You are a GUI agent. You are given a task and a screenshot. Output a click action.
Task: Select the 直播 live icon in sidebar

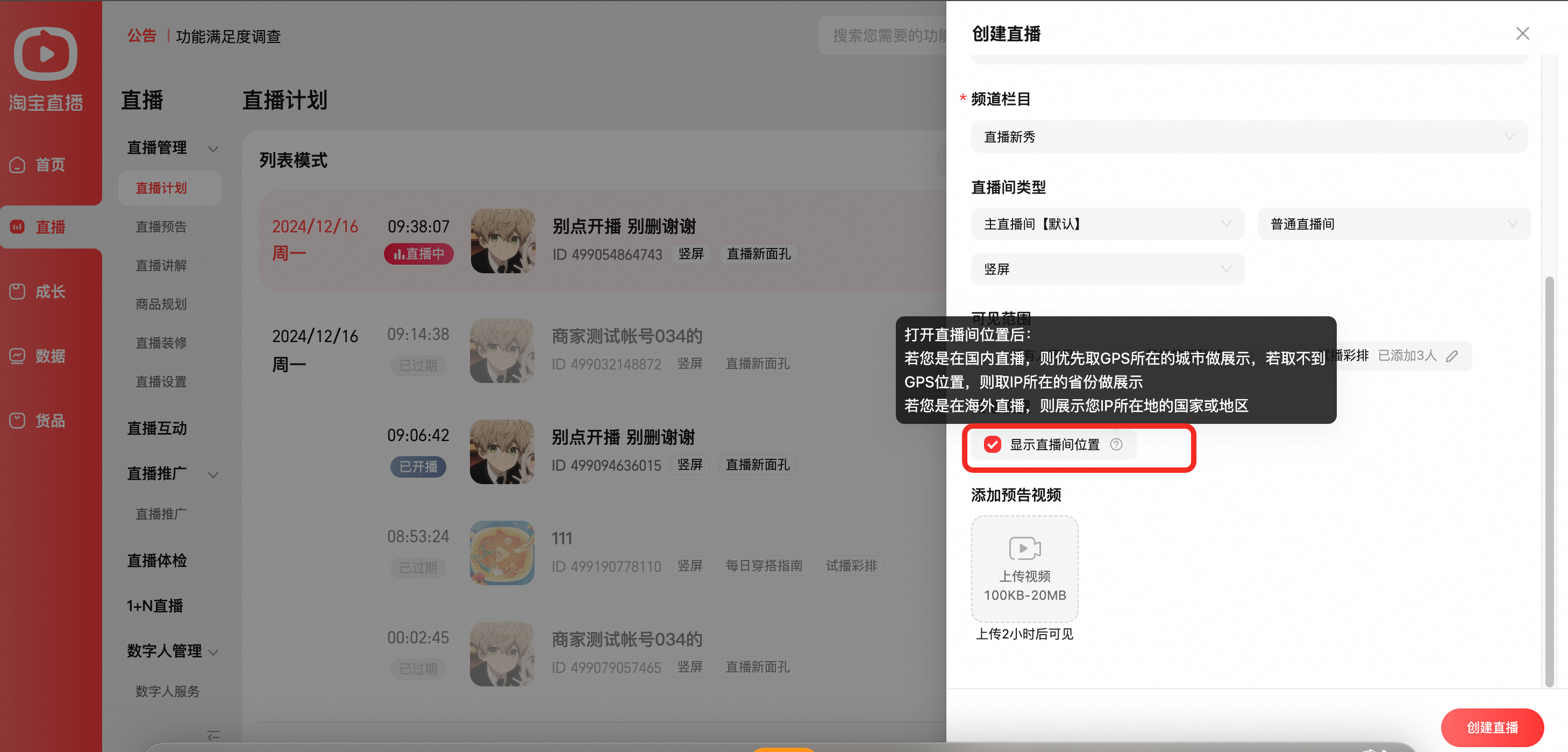pyautogui.click(x=17, y=226)
